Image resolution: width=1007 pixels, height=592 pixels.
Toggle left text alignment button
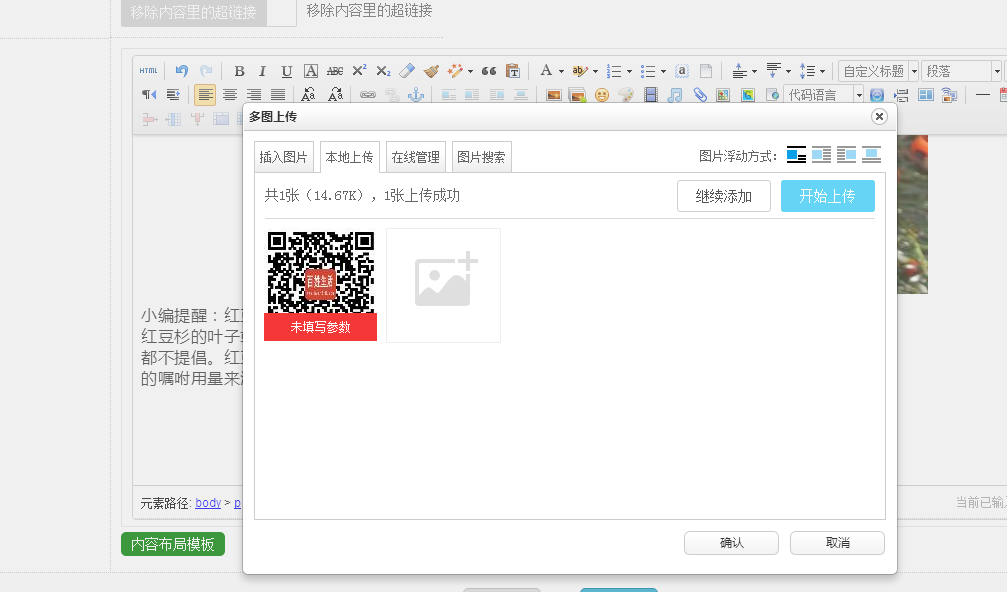tap(205, 95)
